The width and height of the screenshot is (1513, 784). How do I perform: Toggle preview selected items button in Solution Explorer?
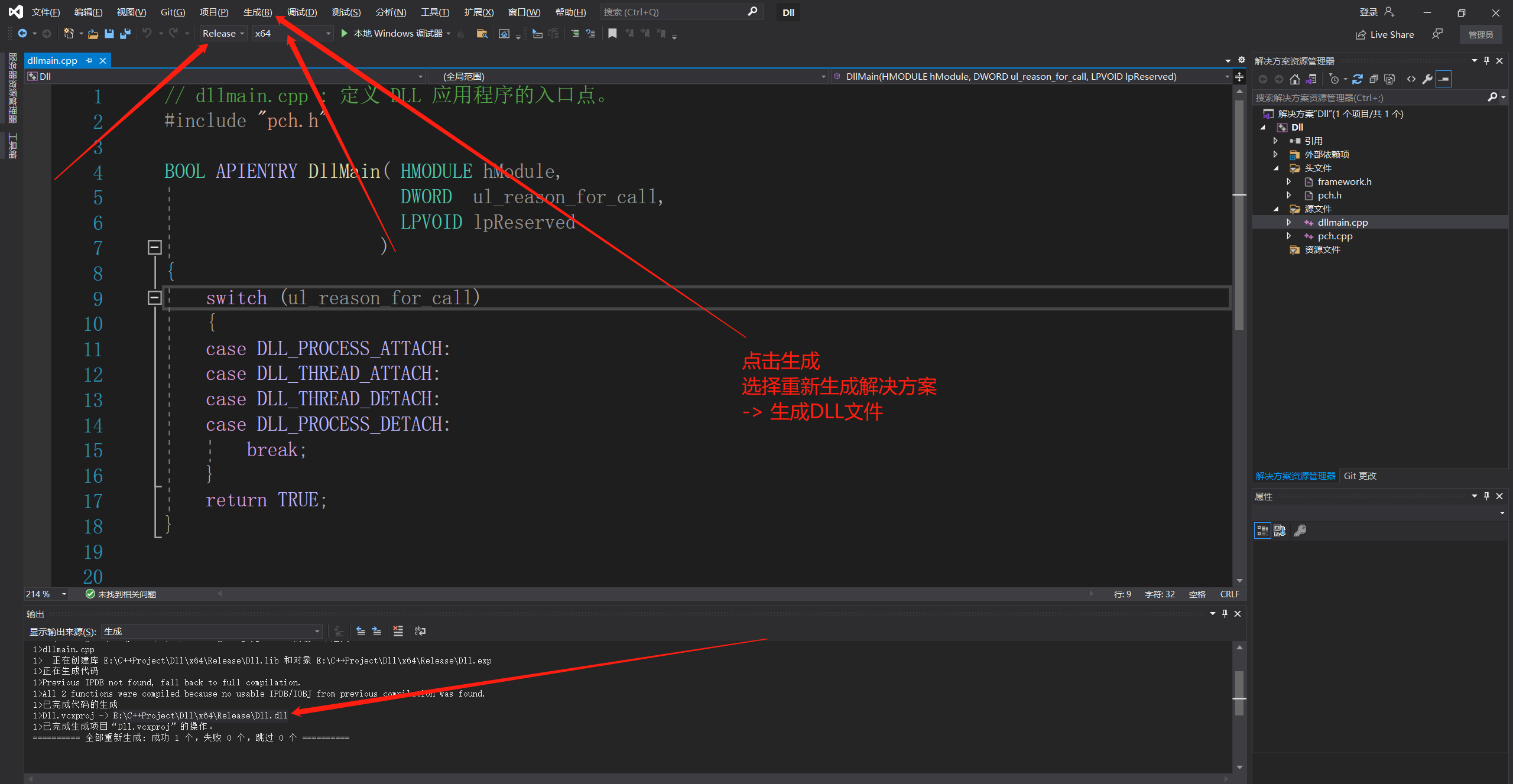click(1443, 79)
